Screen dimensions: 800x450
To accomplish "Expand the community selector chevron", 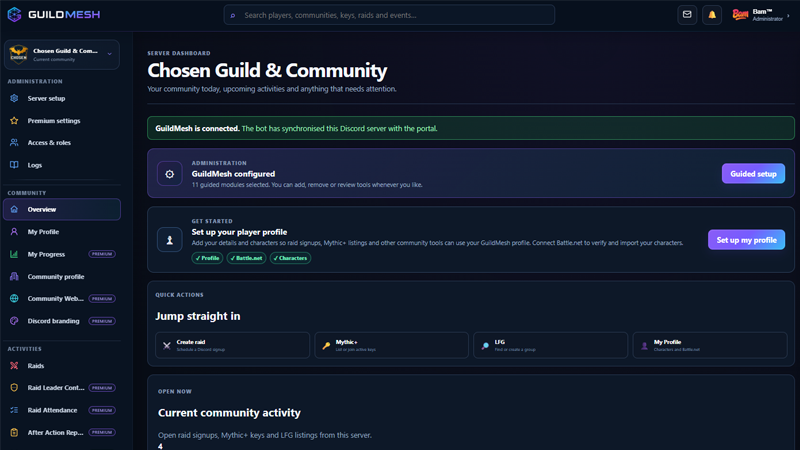I will point(109,54).
